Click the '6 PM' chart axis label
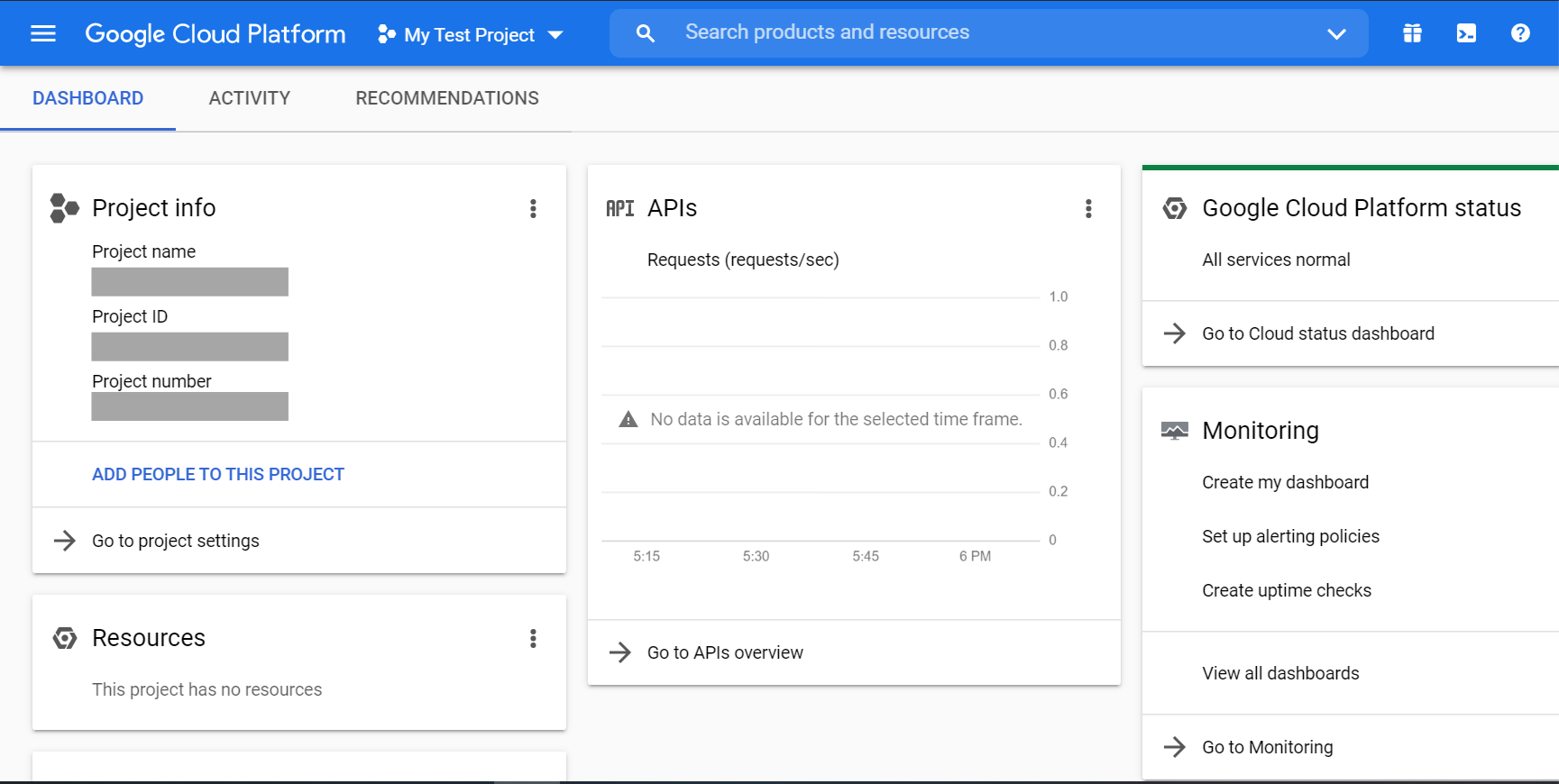This screenshot has width=1559, height=784. click(x=975, y=556)
